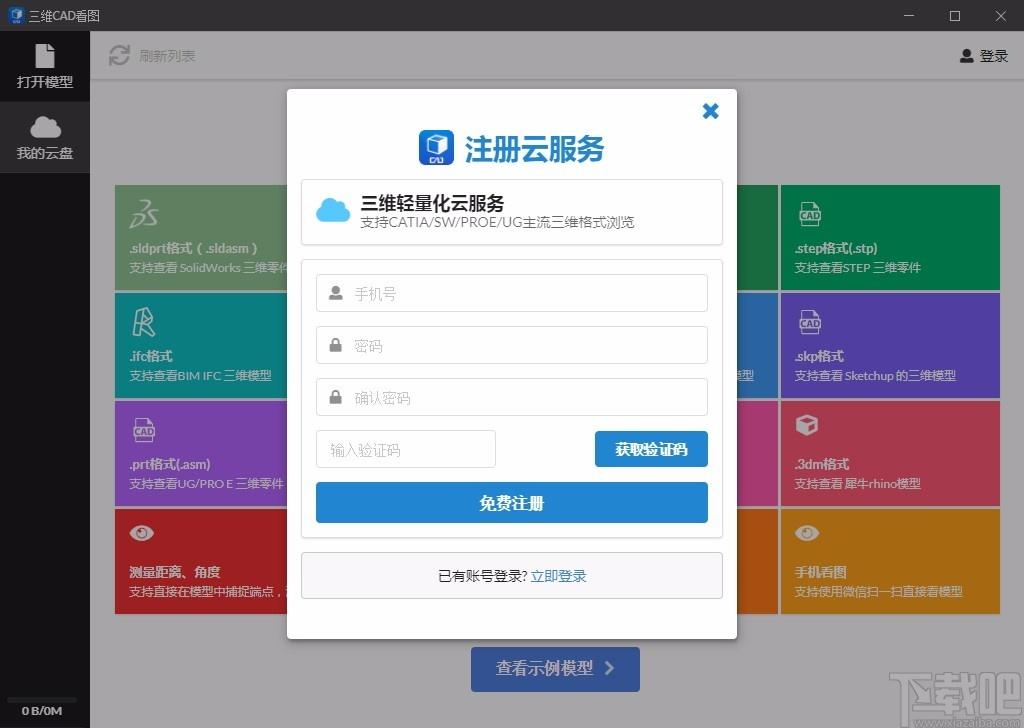Focus the 手机号 phone number field
This screenshot has height=728, width=1024.
tap(512, 294)
